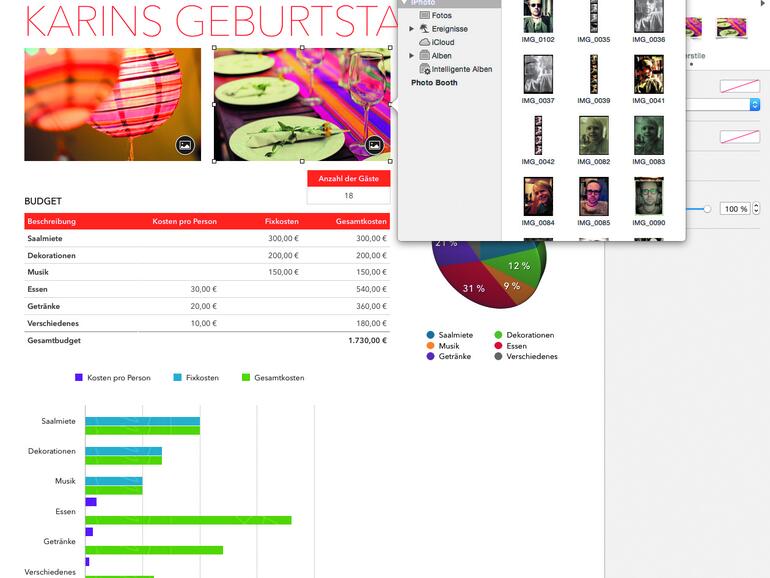
Task: Click the Saalmiete row label
Action: [45, 238]
